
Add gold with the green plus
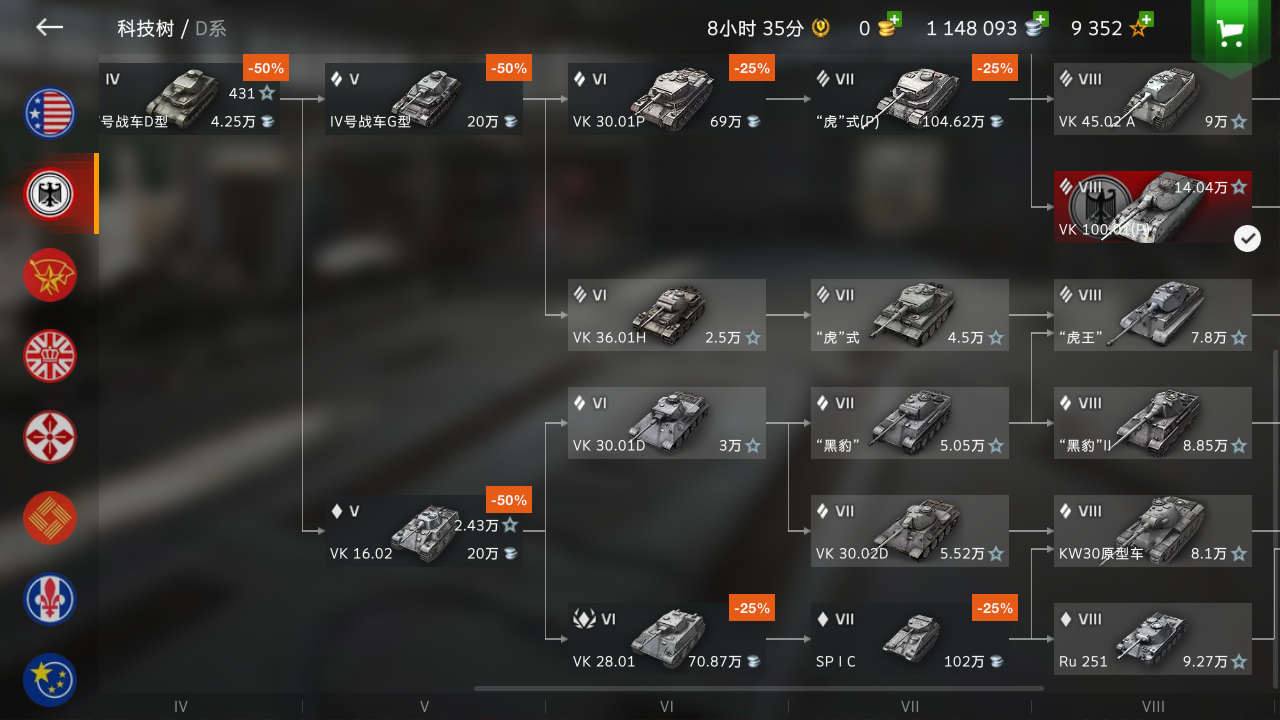point(893,19)
